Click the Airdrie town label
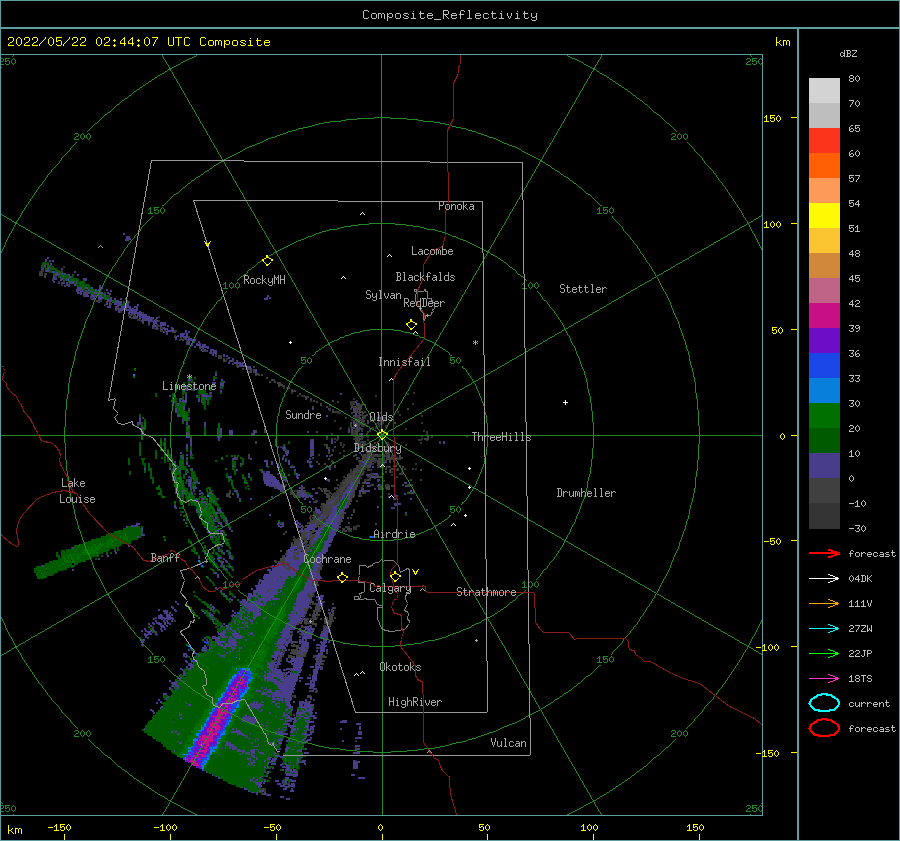The height and width of the screenshot is (841, 900). pyautogui.click(x=394, y=534)
